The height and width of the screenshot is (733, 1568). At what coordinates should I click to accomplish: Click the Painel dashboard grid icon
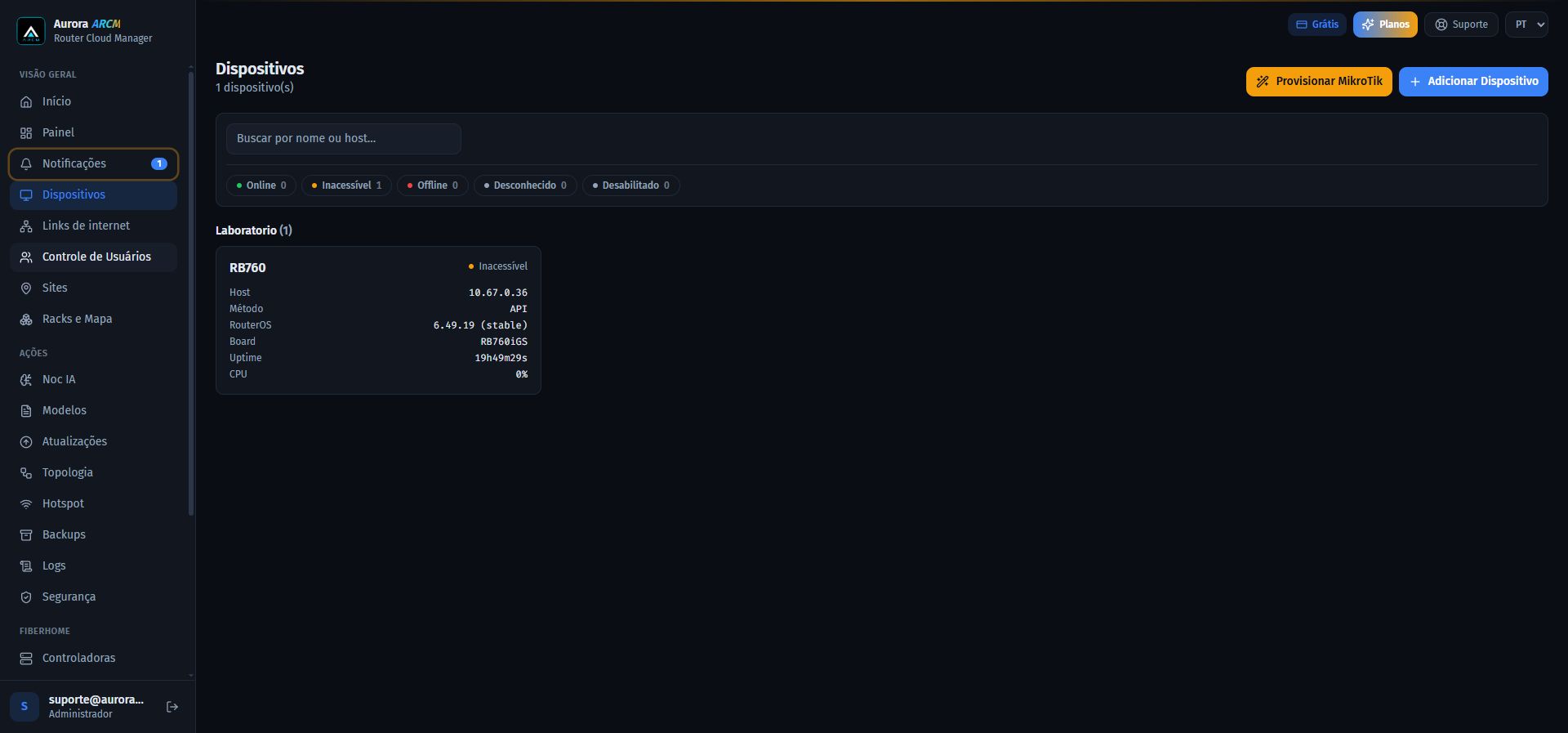pos(26,133)
